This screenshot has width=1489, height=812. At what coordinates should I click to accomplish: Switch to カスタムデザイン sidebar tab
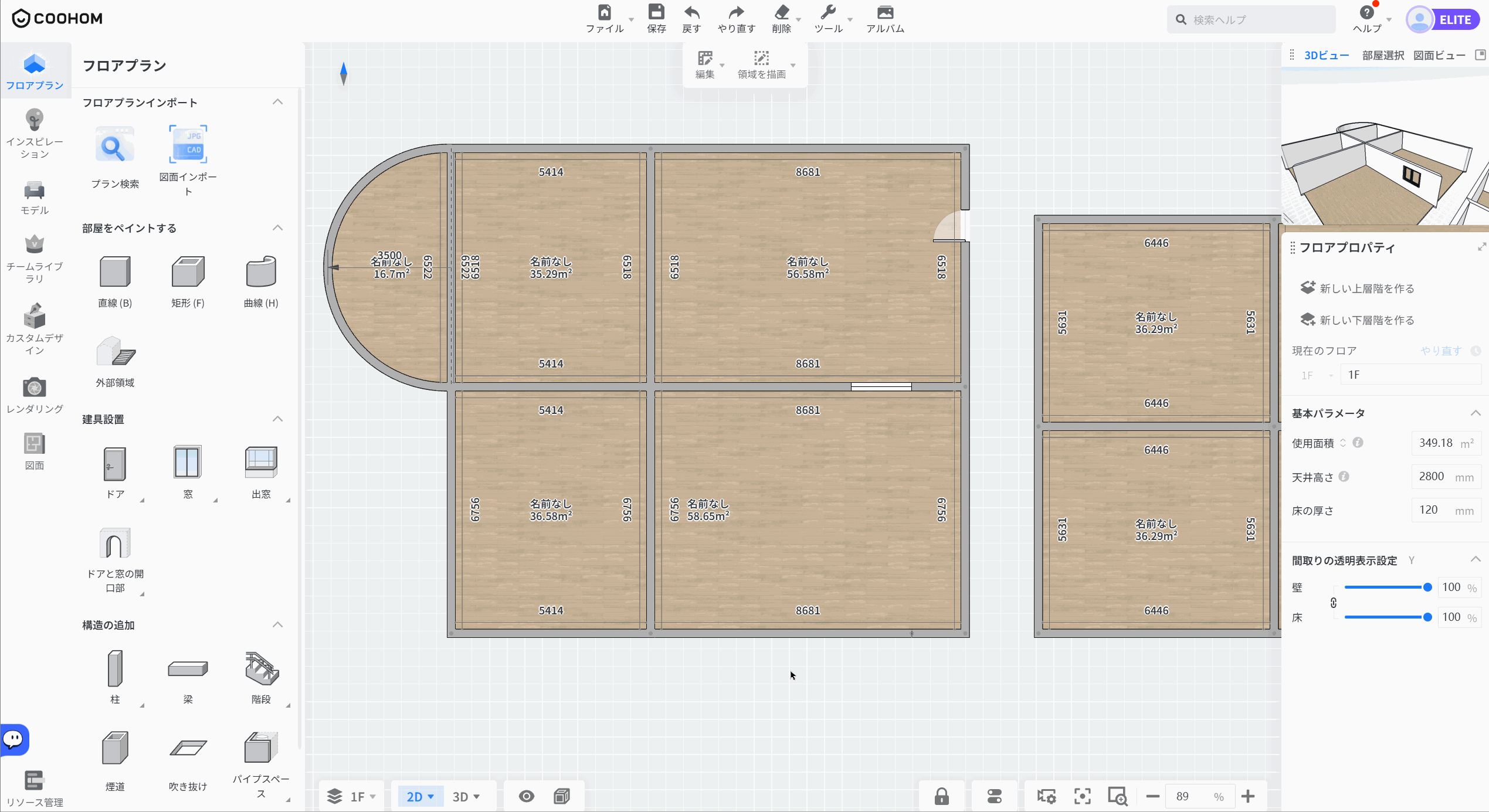click(35, 329)
